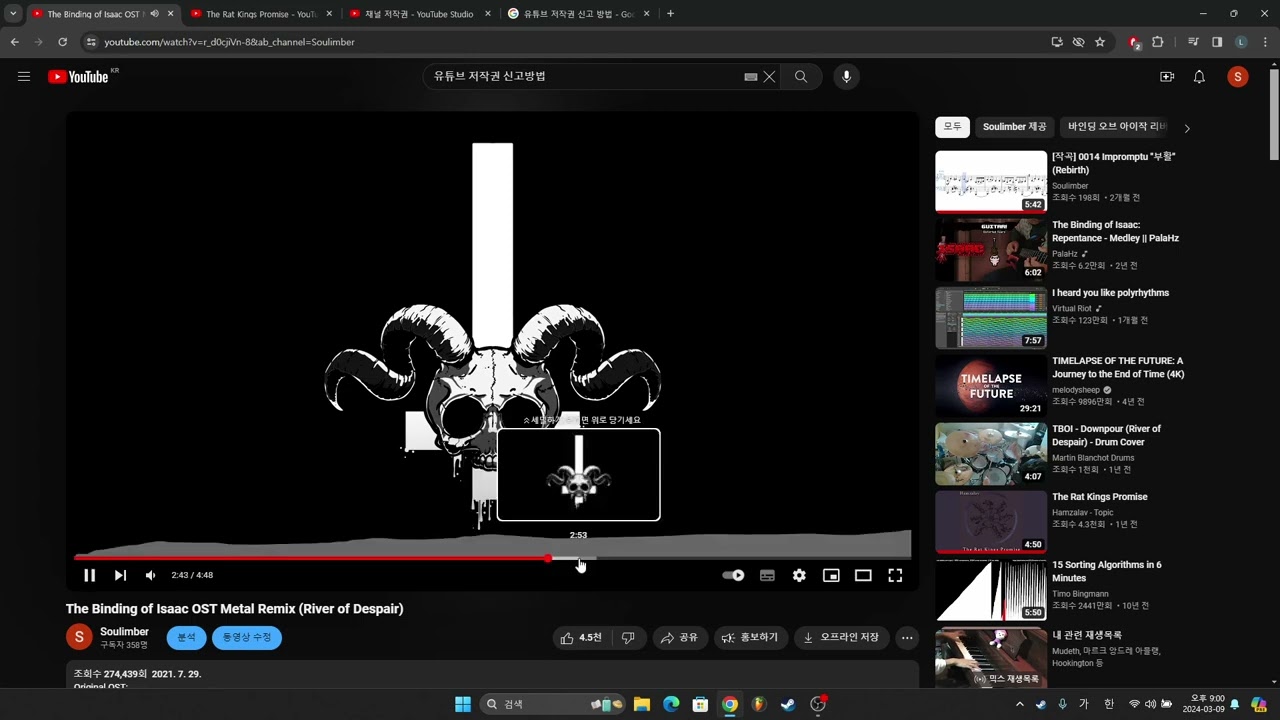Select the 'Soulimber 제공' filter chip
This screenshot has width=1280, height=720.
click(1014, 127)
